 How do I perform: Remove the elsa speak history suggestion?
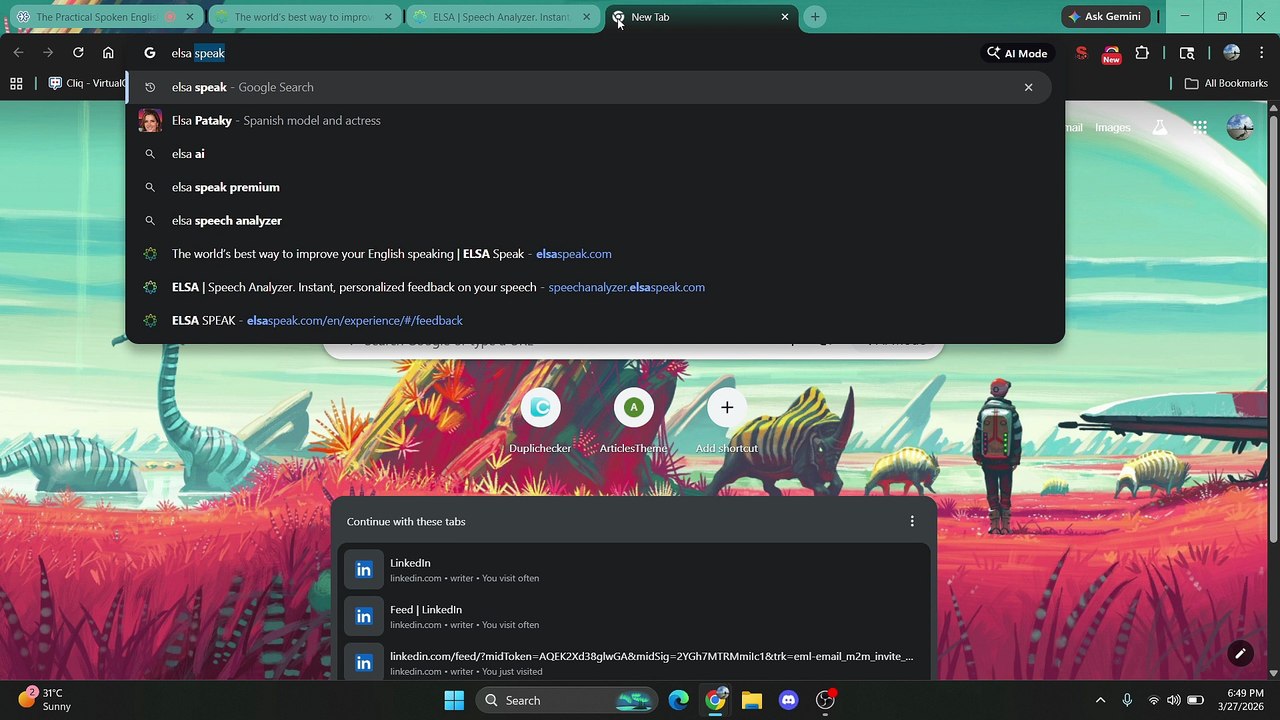(1028, 87)
